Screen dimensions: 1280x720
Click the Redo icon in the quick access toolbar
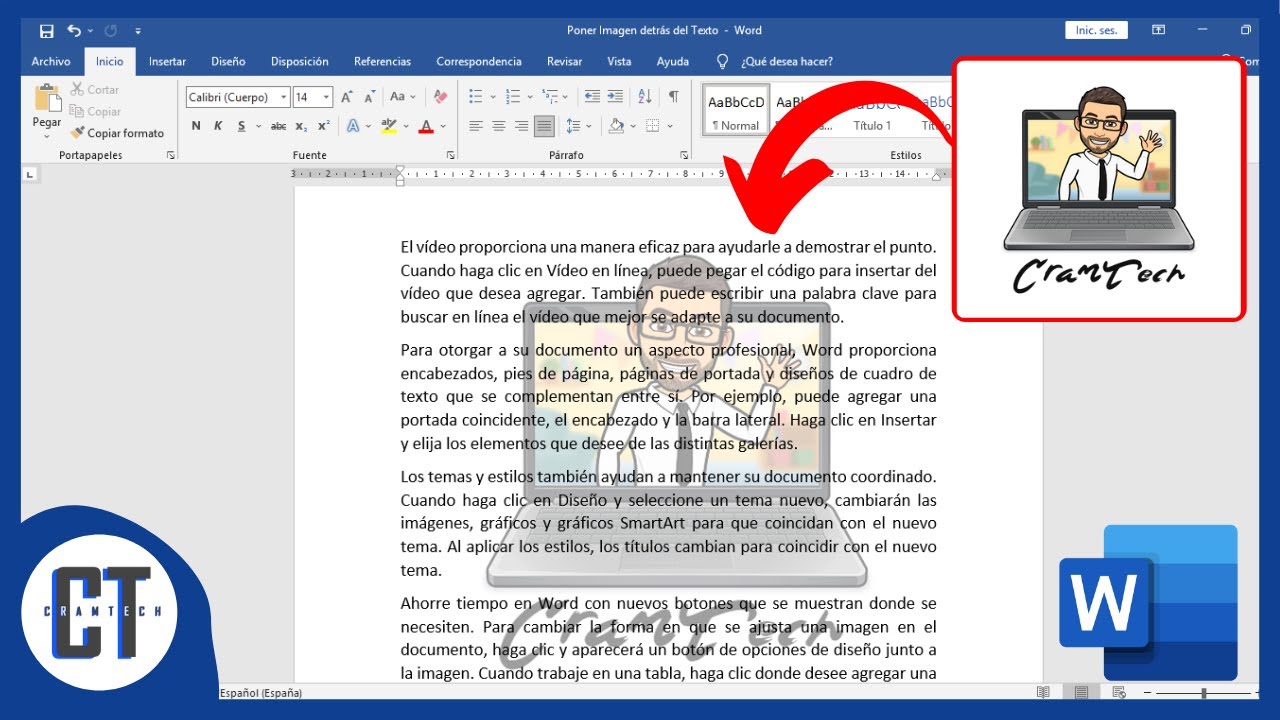click(x=111, y=31)
